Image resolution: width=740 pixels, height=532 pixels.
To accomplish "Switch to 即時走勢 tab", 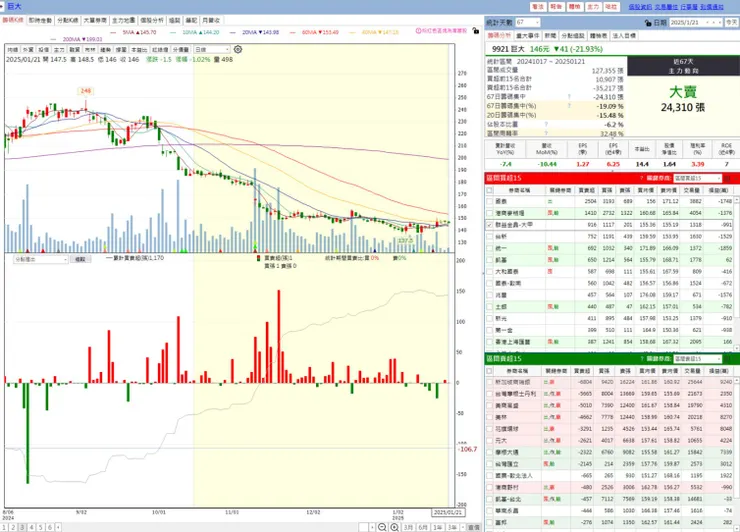I will pos(40,20).
